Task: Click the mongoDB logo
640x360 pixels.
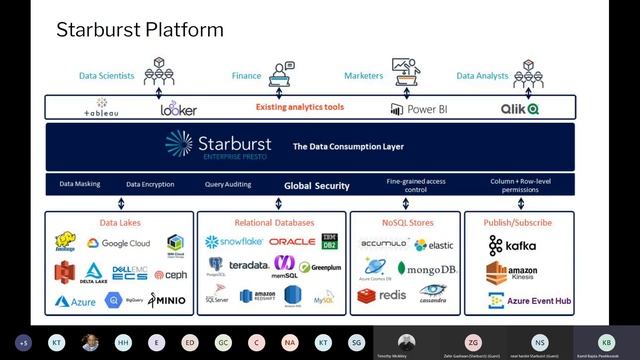Action: click(427, 269)
